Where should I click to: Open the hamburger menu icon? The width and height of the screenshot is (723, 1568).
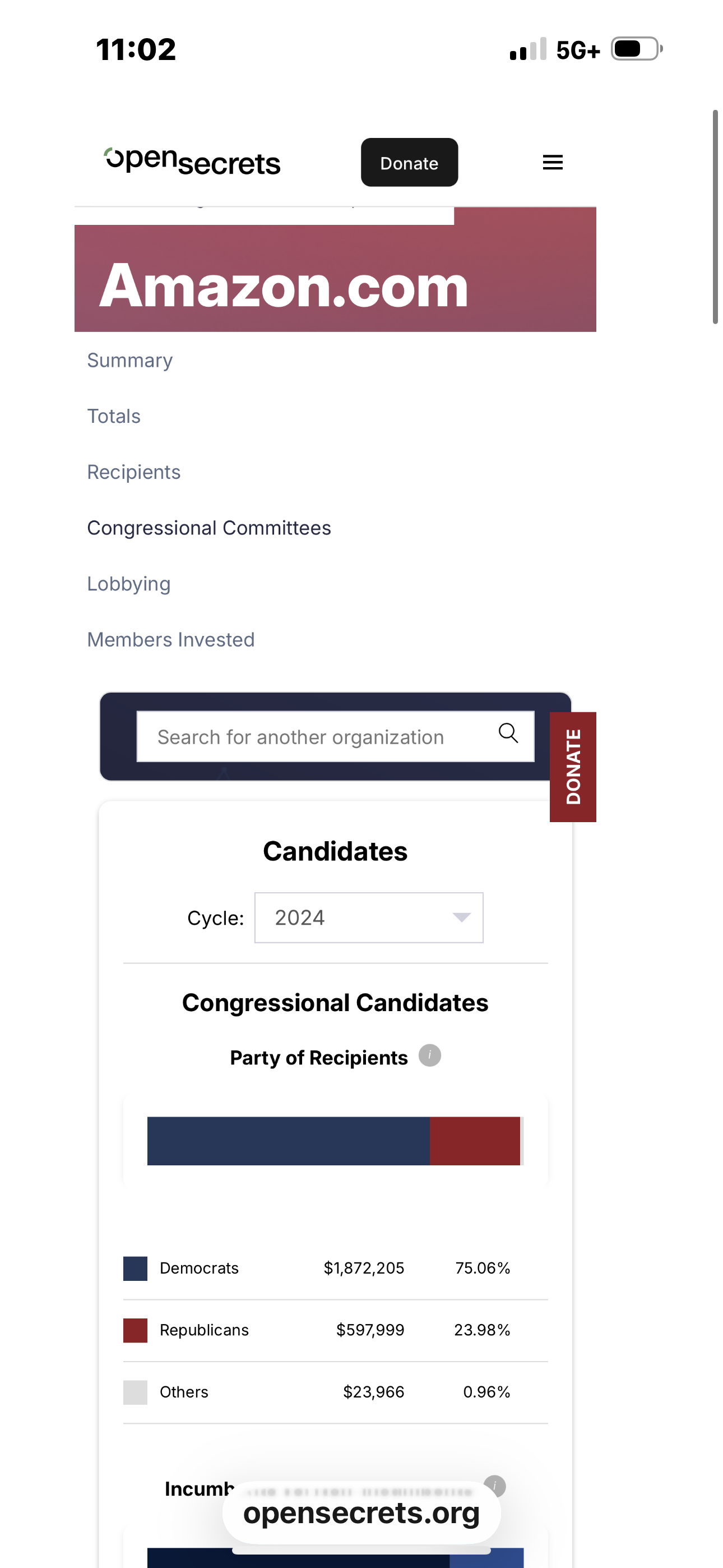point(553,163)
